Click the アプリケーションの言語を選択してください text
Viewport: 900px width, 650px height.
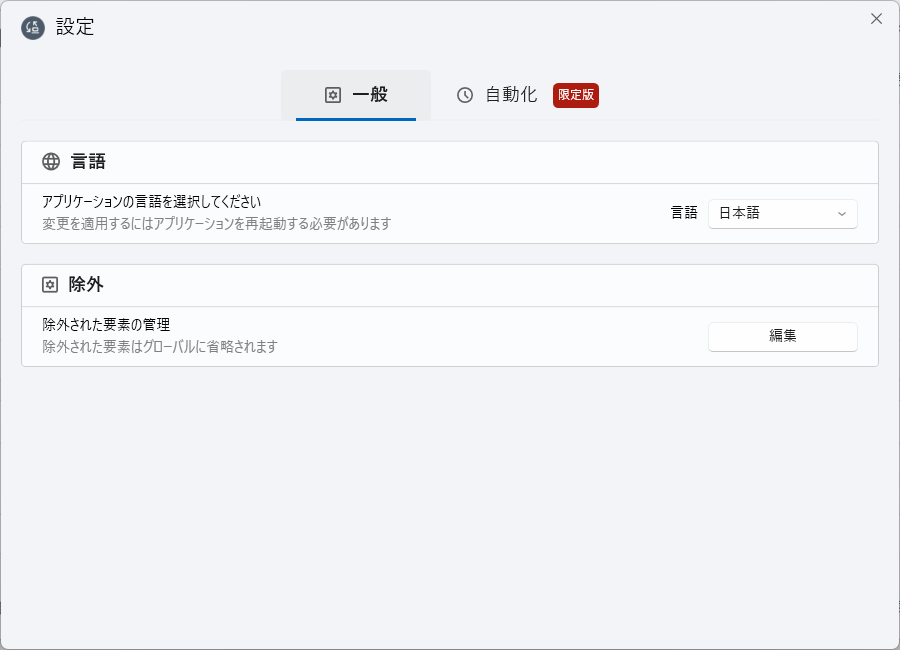click(151, 202)
